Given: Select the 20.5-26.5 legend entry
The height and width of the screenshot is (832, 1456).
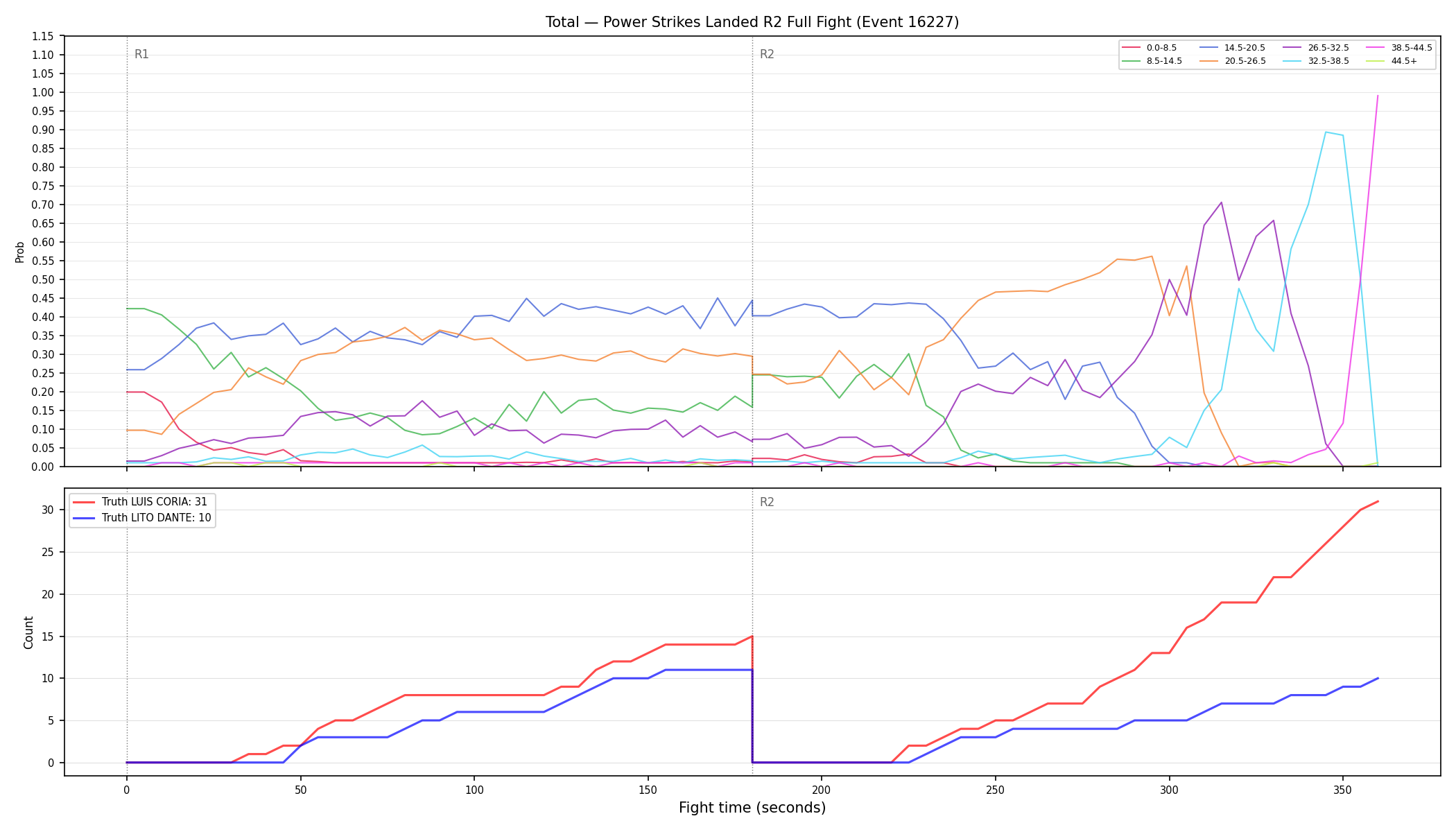Looking at the screenshot, I should 1232,61.
